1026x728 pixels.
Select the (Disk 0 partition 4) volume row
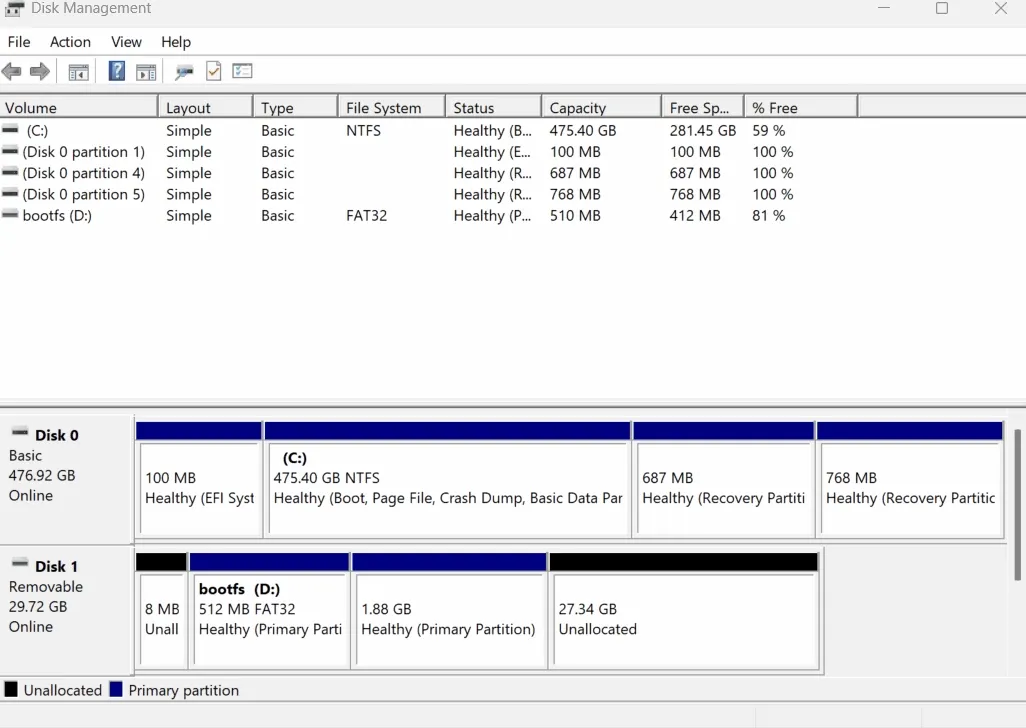[x=429, y=173]
